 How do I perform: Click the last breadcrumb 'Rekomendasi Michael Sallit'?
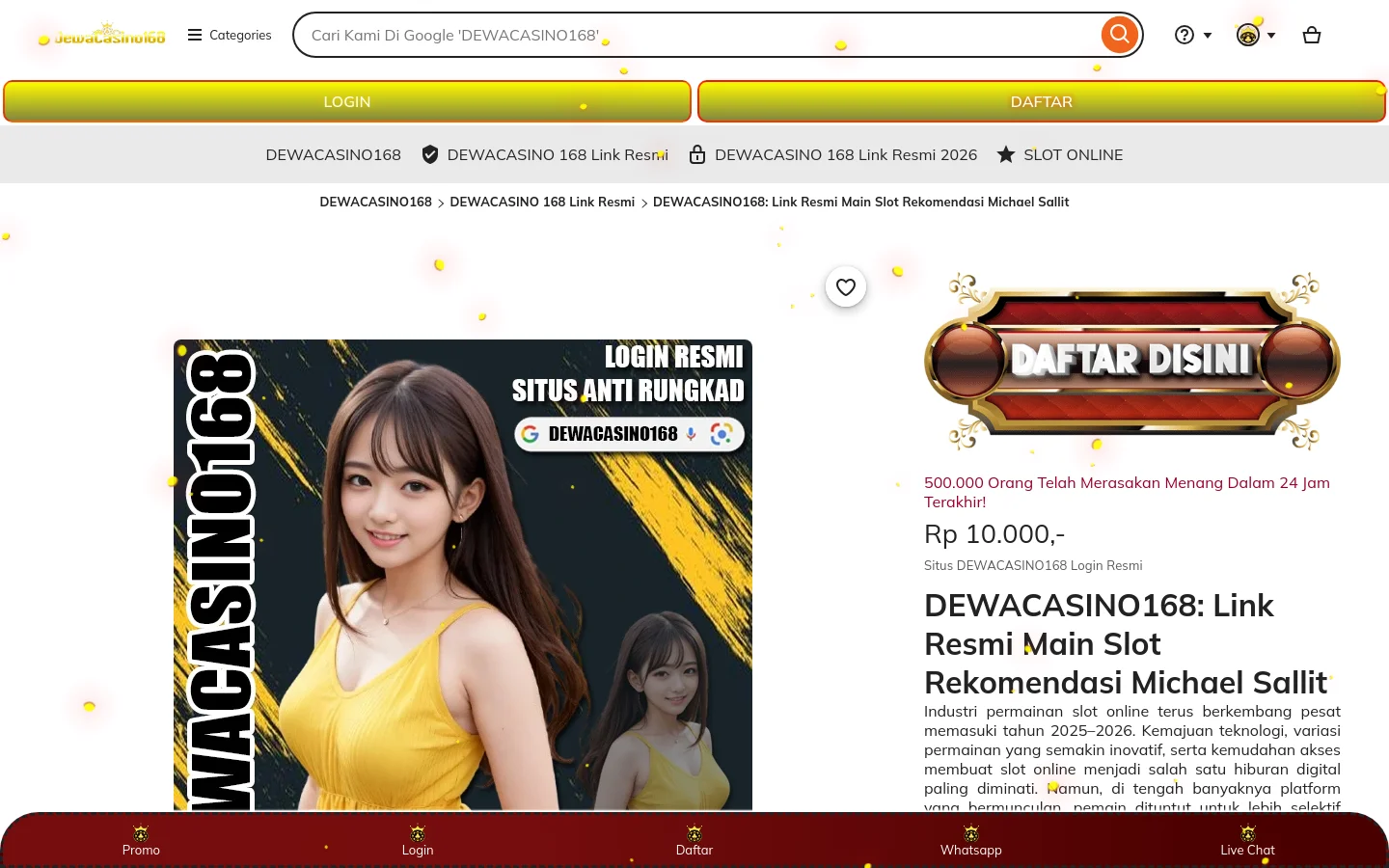coord(860,202)
